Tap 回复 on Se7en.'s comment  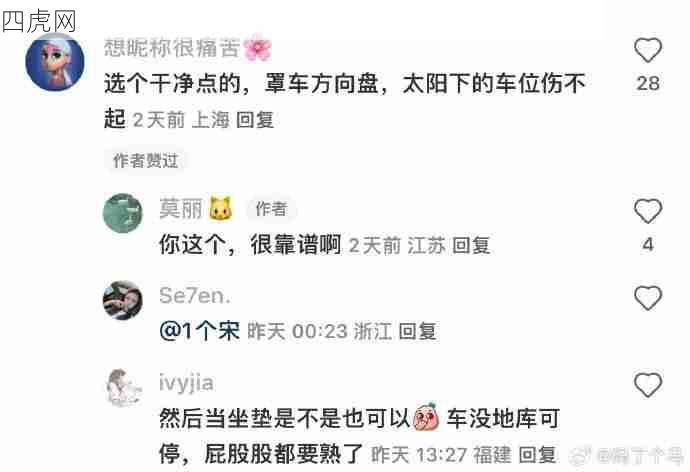tap(417, 331)
